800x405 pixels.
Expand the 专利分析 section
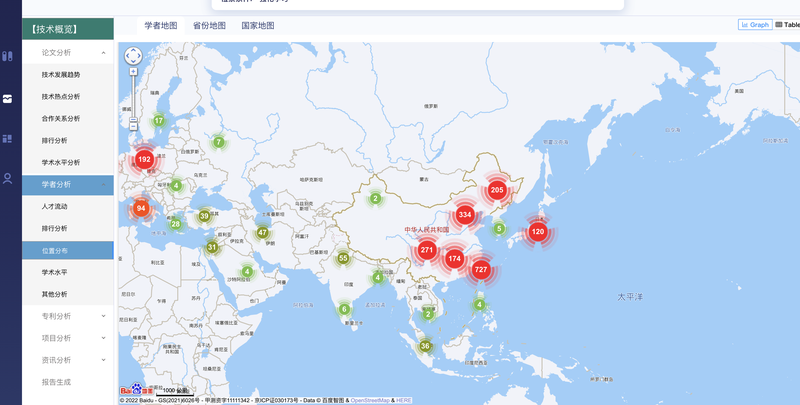coord(104,316)
